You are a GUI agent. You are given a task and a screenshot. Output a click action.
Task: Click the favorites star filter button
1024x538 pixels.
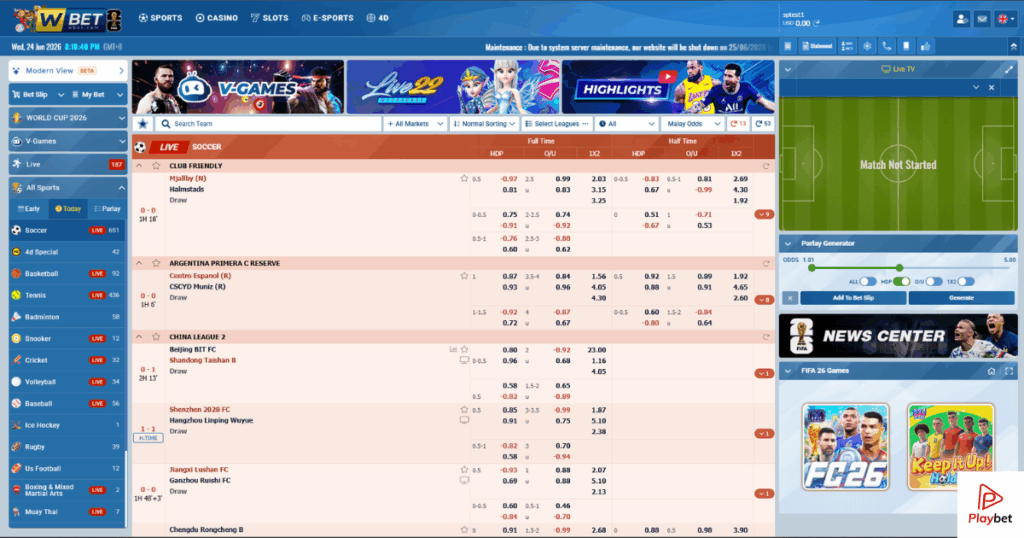click(x=142, y=123)
